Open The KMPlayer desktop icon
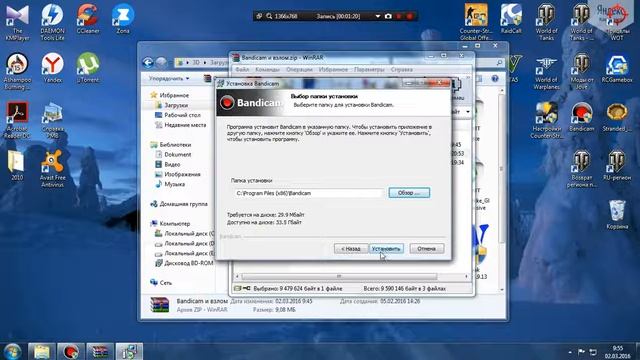640x360 pixels. click(x=17, y=22)
